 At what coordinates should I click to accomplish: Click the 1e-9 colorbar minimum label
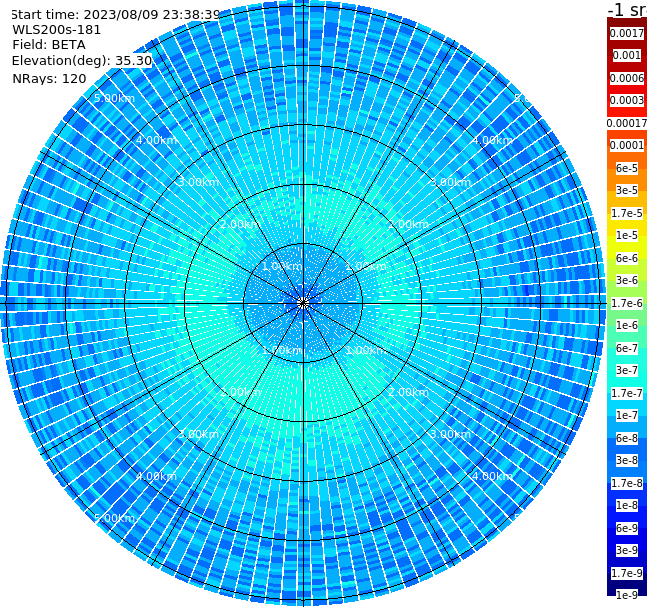click(x=627, y=595)
